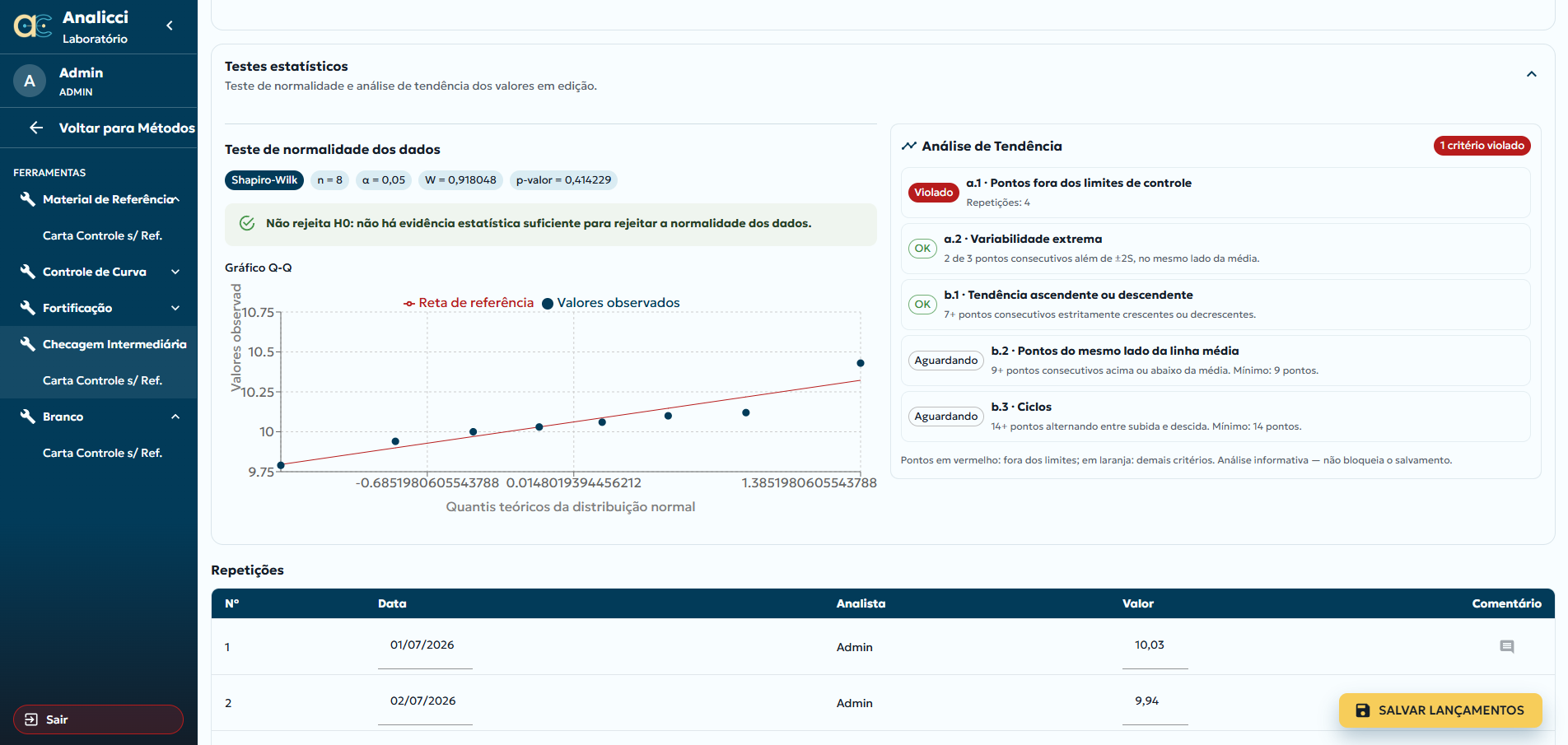Collapse the Testes estatísticos section chevron
Image resolution: width=1568 pixels, height=745 pixels.
pos(1532,74)
